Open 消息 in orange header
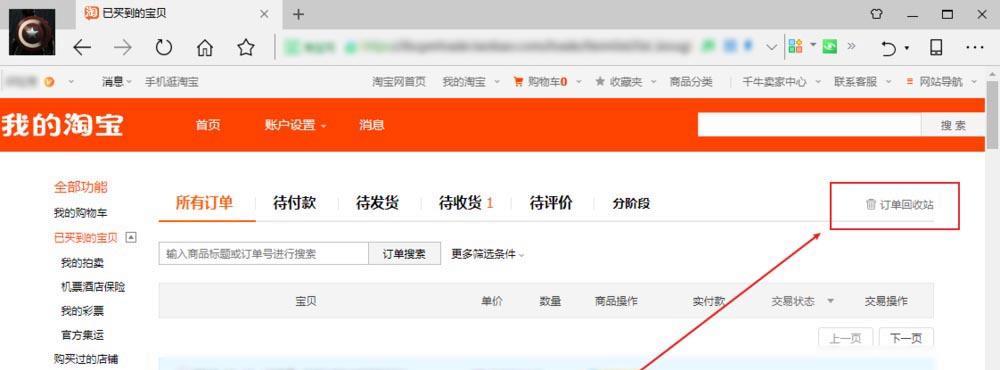 pos(372,125)
